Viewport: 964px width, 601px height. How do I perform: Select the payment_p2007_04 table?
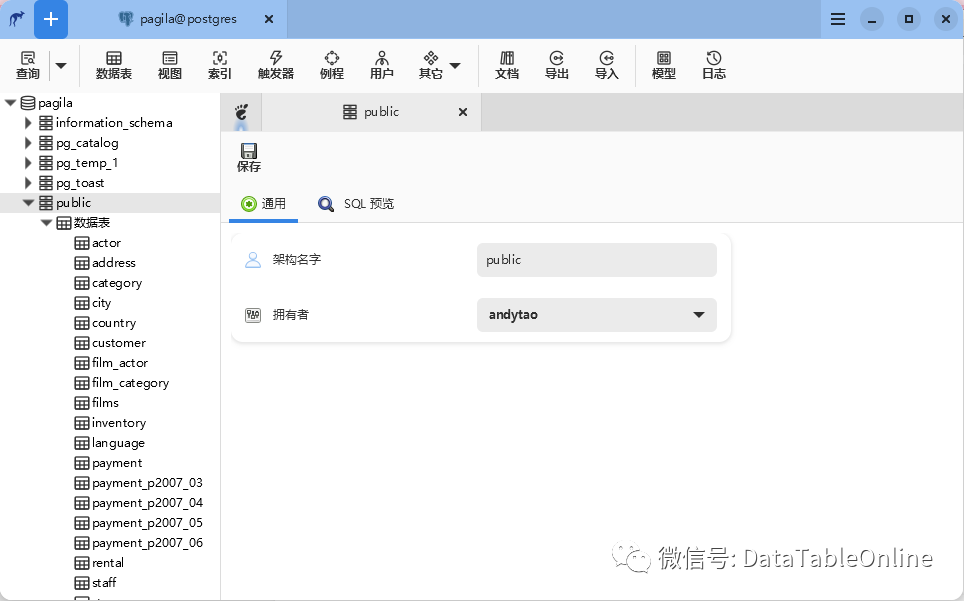coord(147,503)
